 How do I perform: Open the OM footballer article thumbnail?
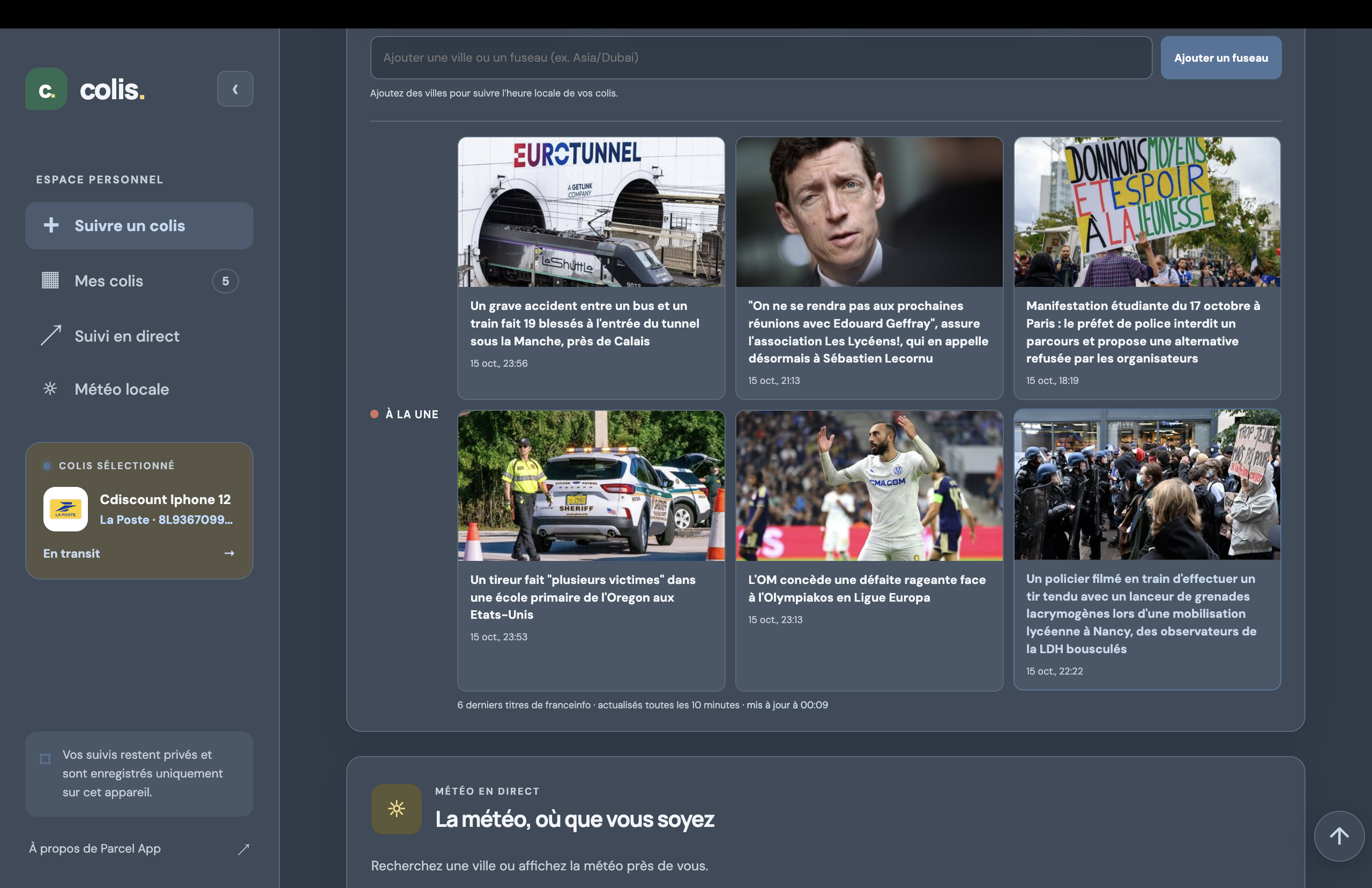869,485
